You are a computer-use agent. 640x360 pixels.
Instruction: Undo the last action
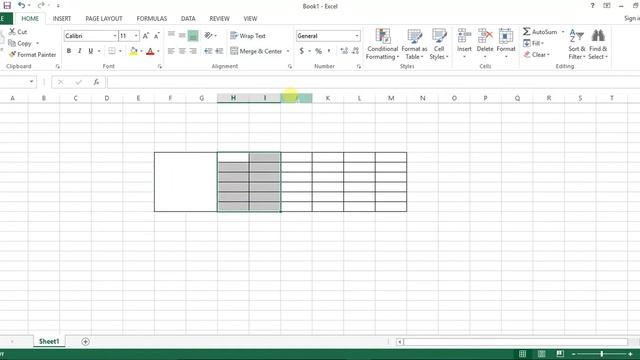click(22, 5)
